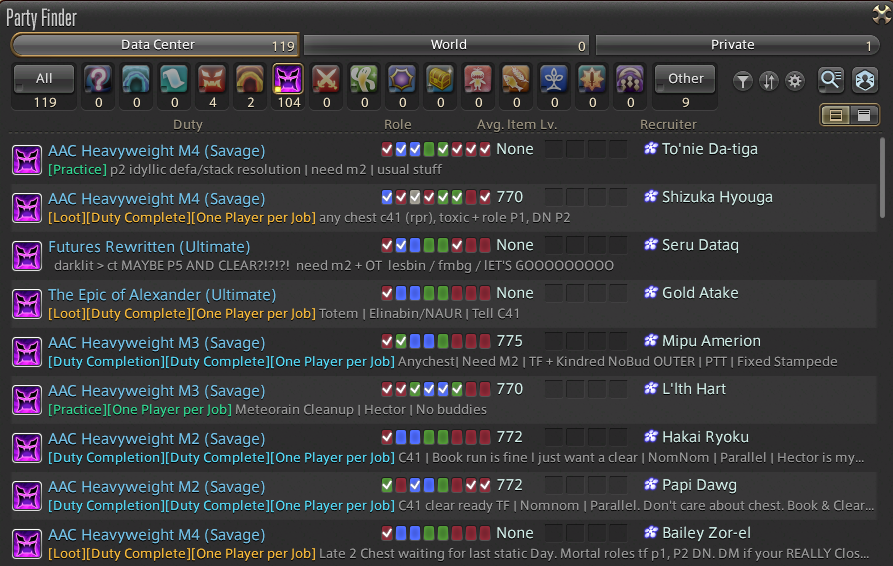Open Hakai Ryoku's AAC Heavyweight M2 listing
Screen dimensions: 893x566
443,448
